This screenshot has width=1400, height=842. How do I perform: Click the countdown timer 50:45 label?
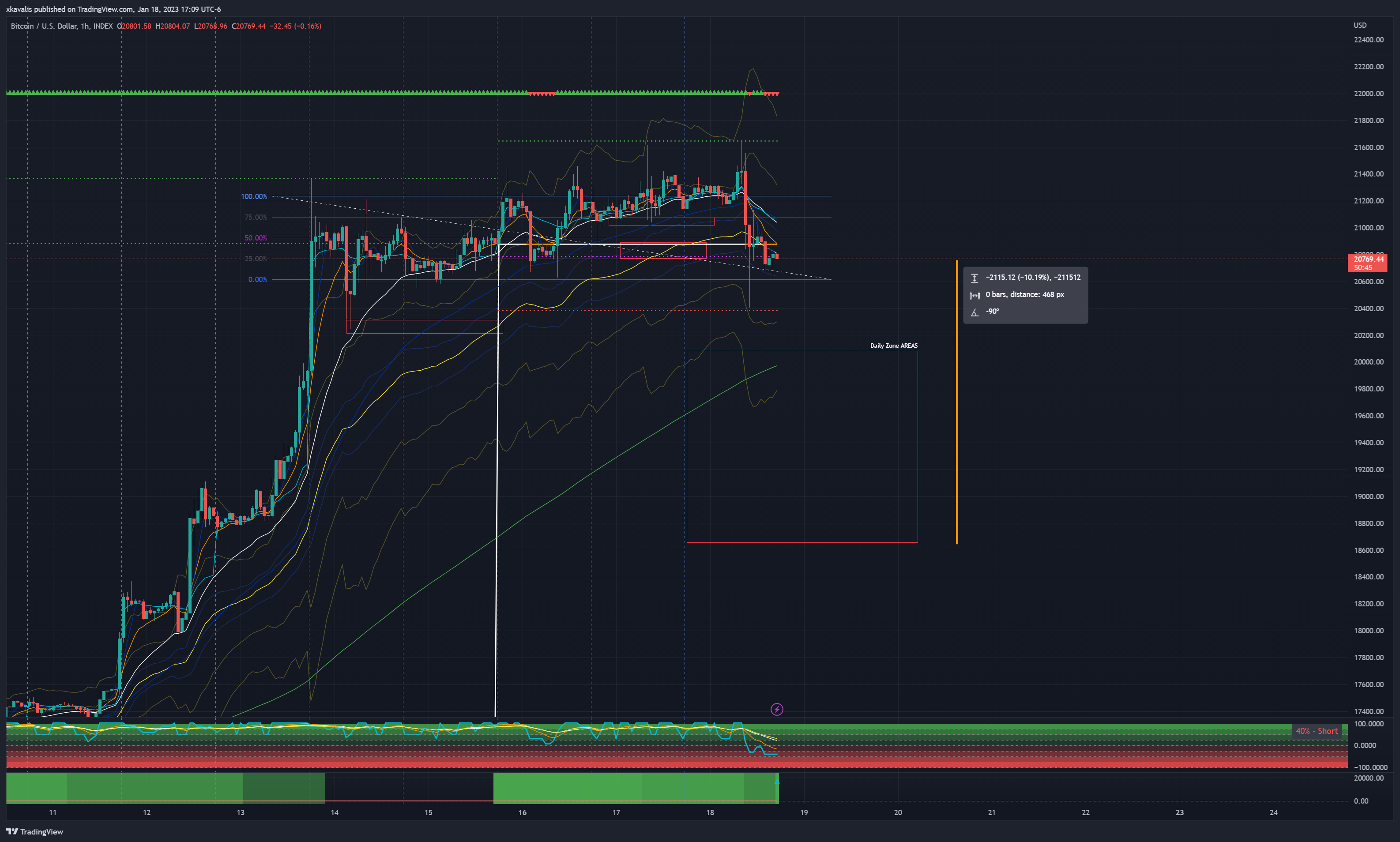coord(1362,268)
